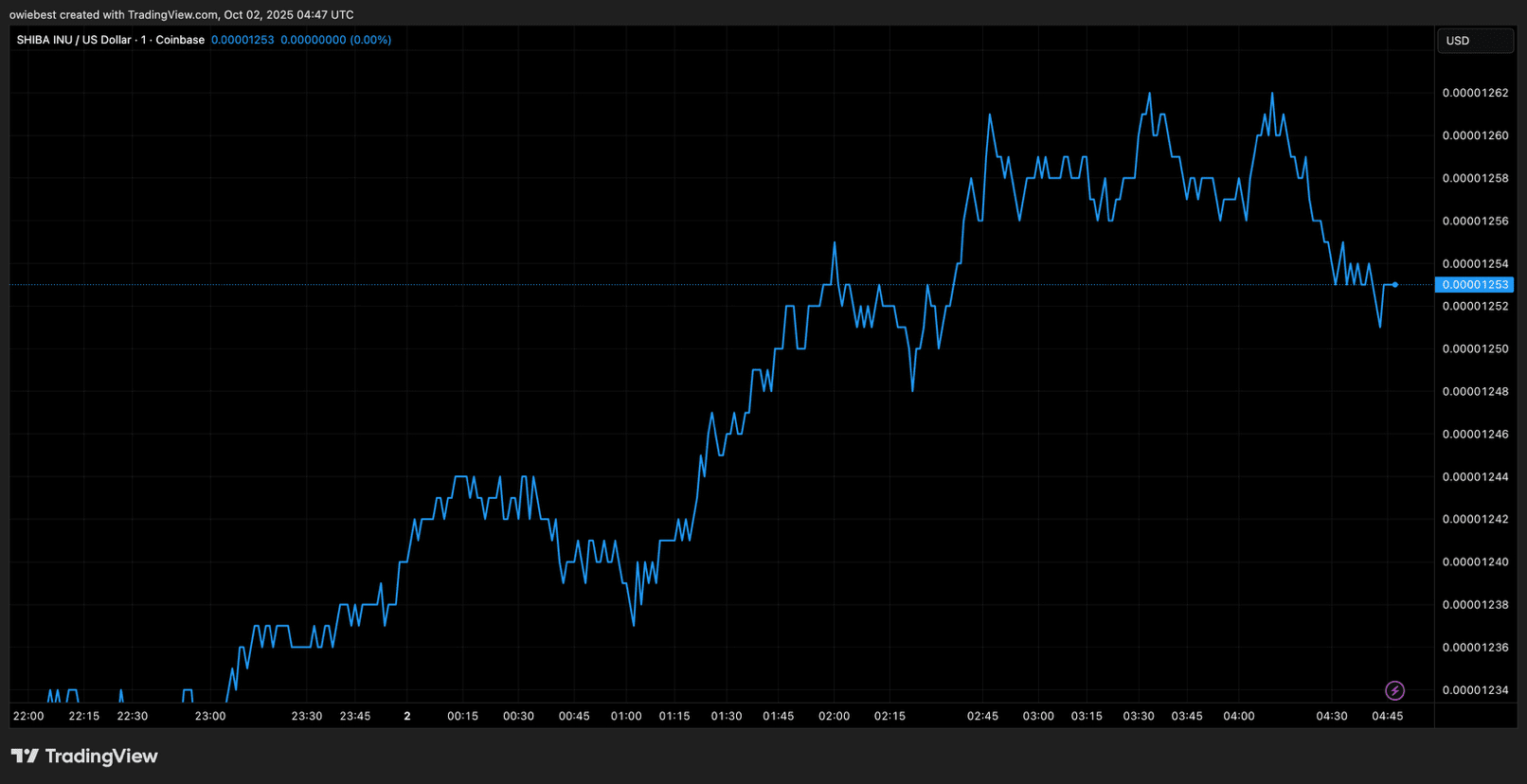Click the 0.00001262 price scale label
1527x784 pixels.
click(1475, 93)
